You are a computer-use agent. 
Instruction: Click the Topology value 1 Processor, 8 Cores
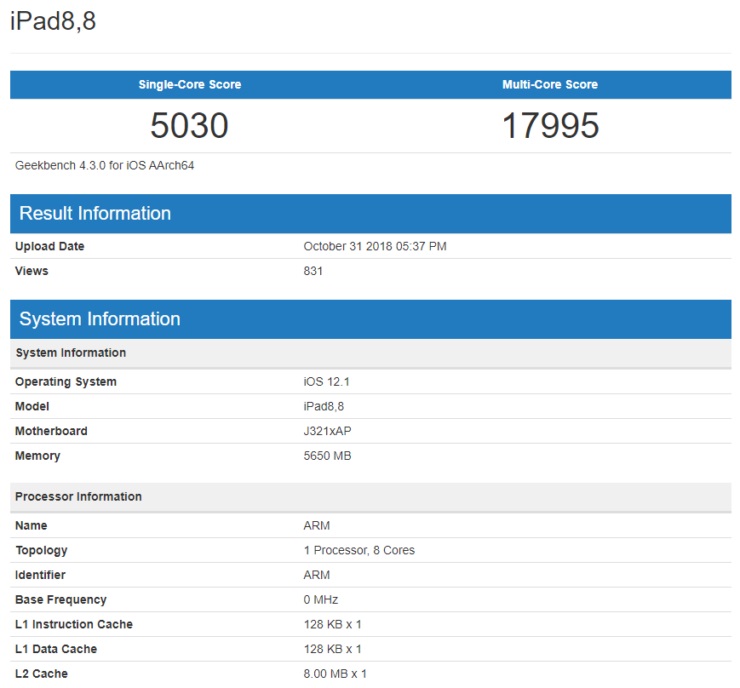(359, 550)
